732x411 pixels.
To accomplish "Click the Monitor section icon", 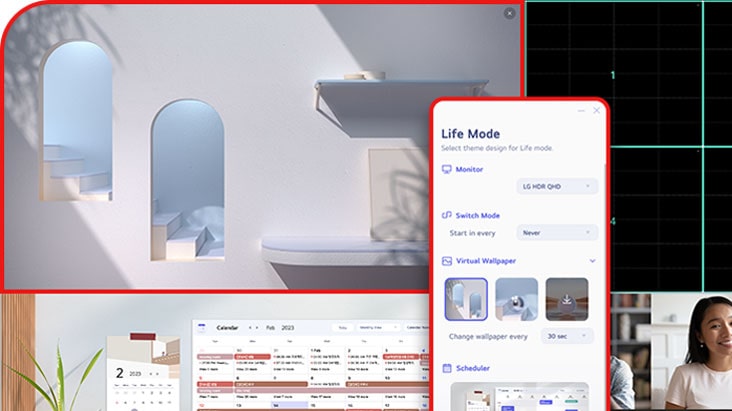I will click(447, 170).
